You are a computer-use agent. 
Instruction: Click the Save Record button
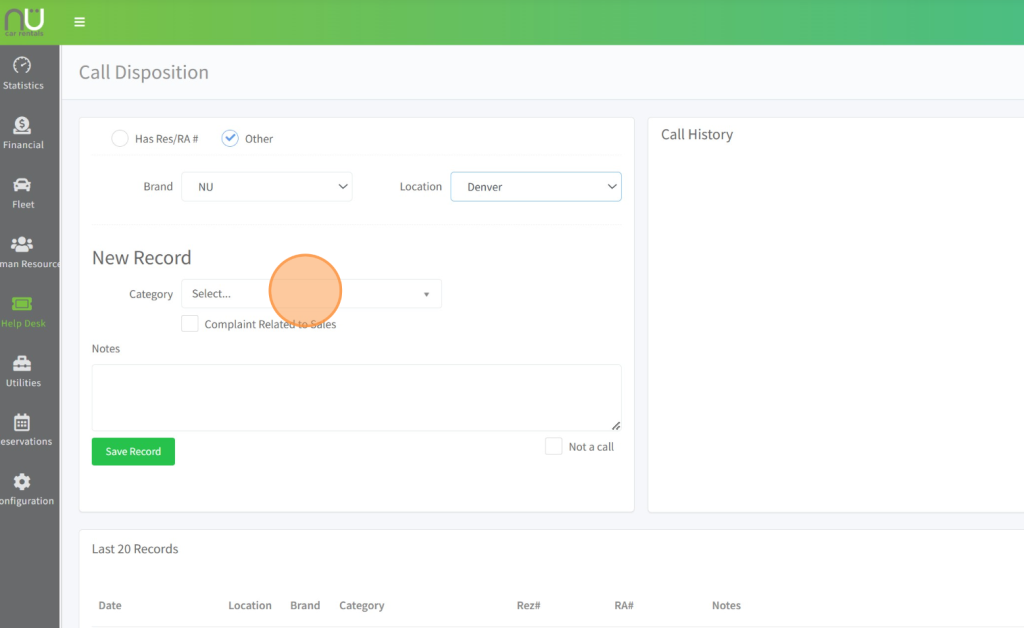[x=133, y=452]
